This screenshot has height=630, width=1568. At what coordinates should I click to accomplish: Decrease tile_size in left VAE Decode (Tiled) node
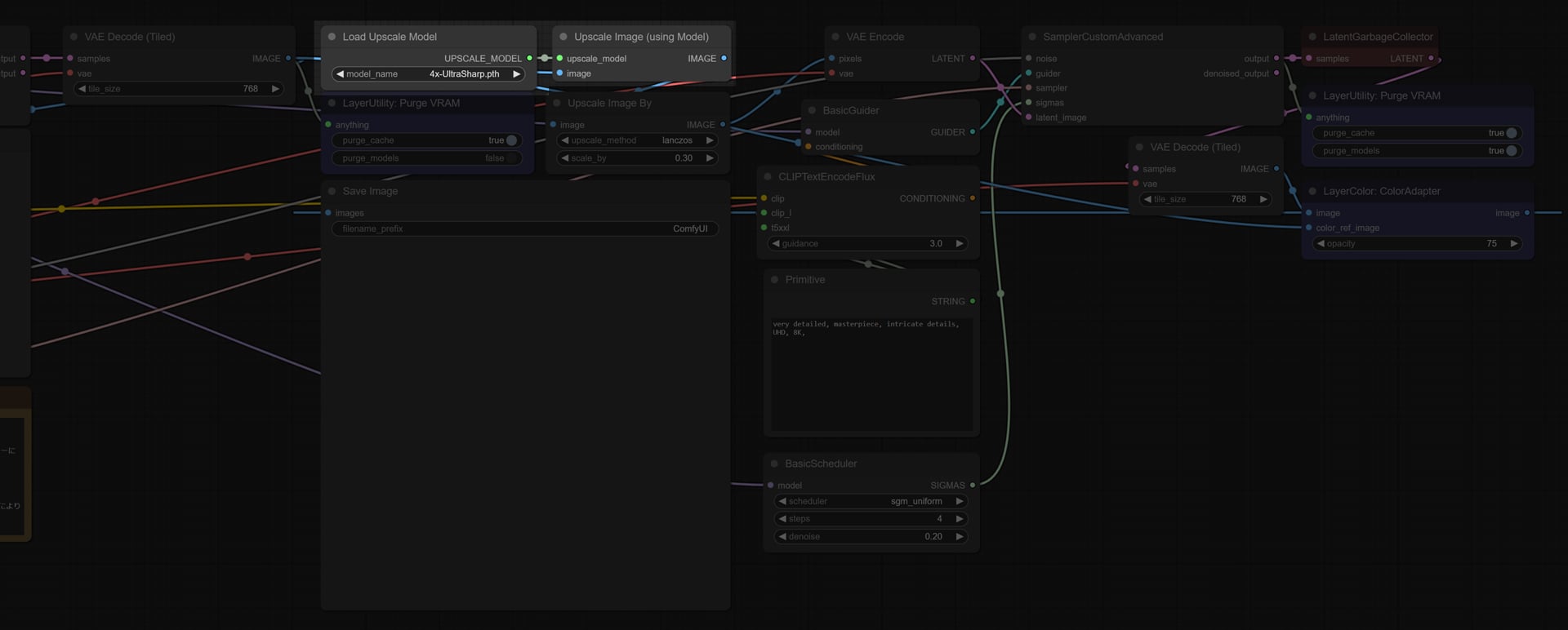(82, 88)
